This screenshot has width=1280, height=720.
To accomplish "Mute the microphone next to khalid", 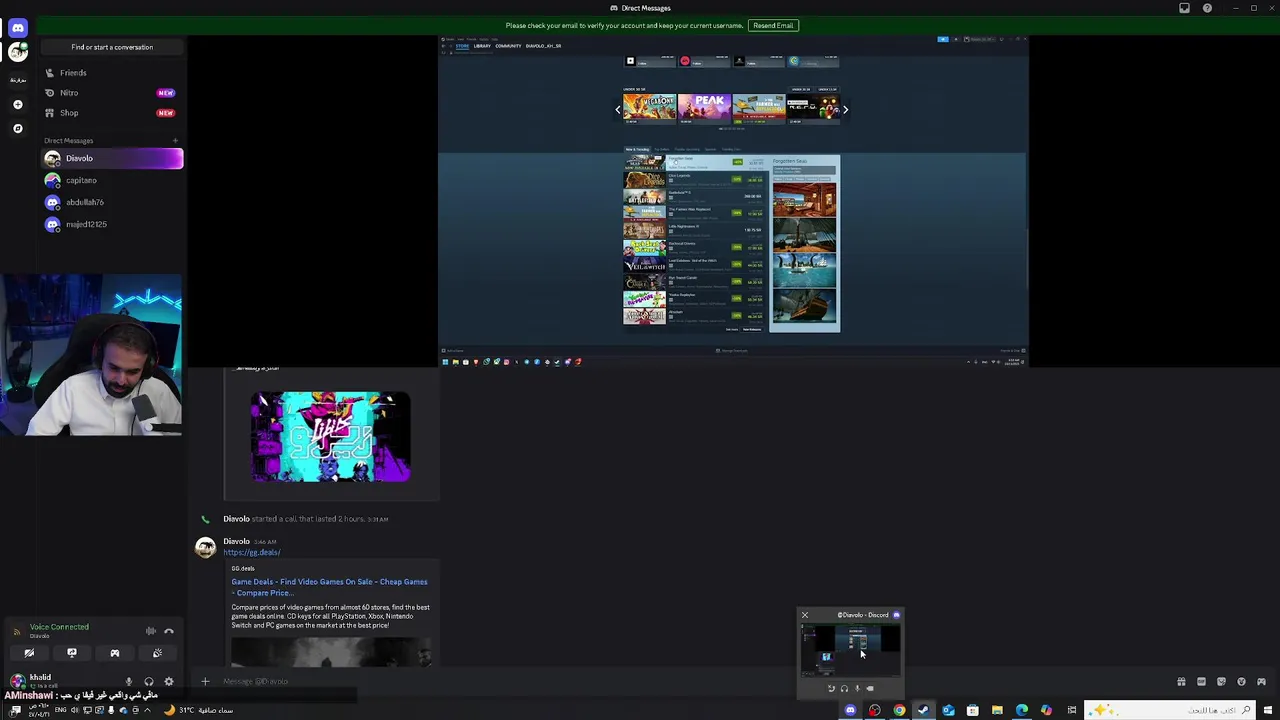I will [x=128, y=682].
